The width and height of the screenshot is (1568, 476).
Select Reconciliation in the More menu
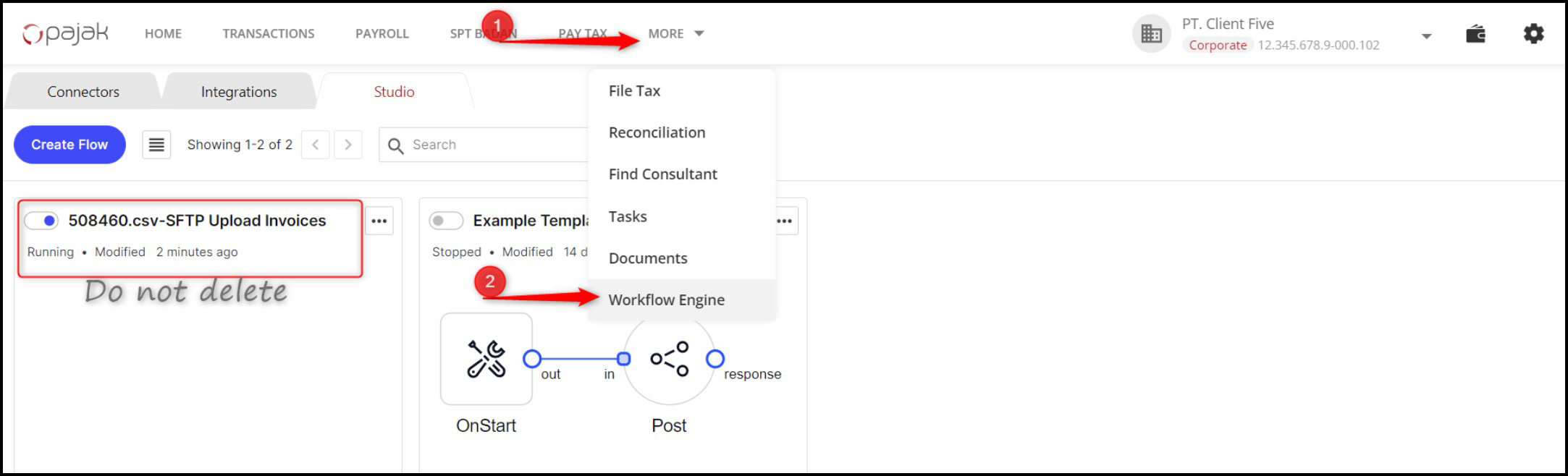tap(657, 132)
